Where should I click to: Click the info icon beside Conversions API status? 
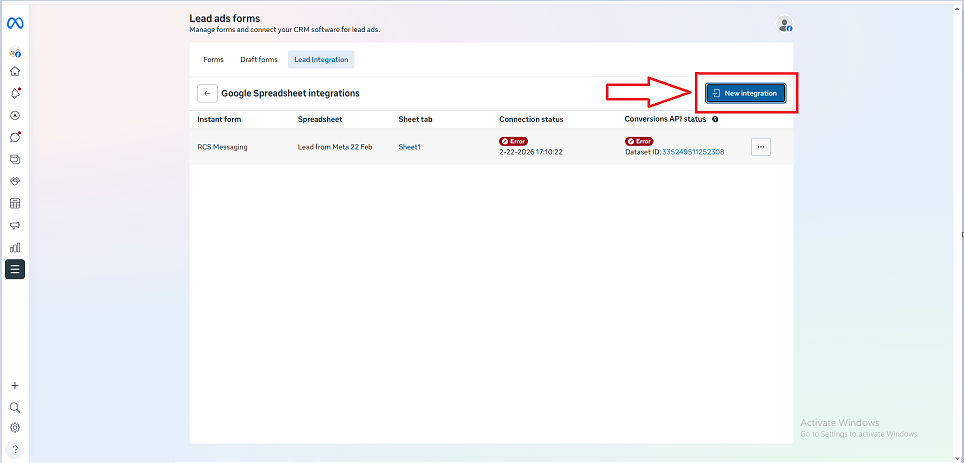tap(715, 119)
